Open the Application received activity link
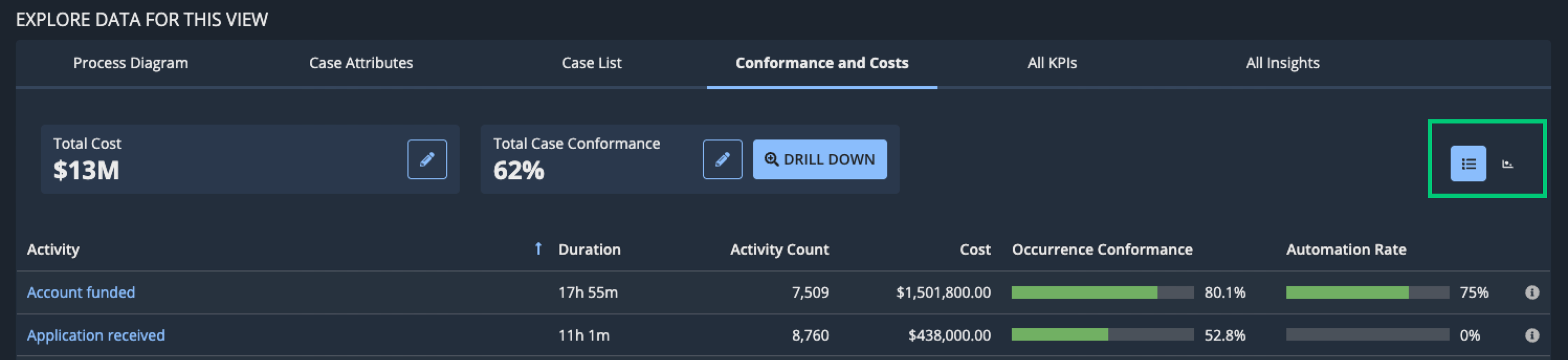Viewport: 1568px width, 360px height. click(x=96, y=335)
